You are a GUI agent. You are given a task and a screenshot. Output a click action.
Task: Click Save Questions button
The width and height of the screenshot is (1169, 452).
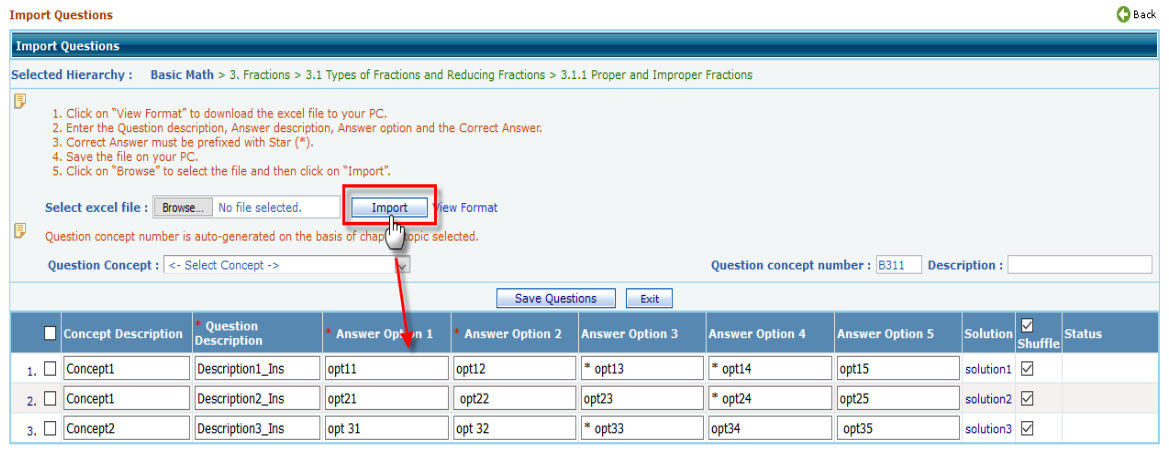[555, 298]
